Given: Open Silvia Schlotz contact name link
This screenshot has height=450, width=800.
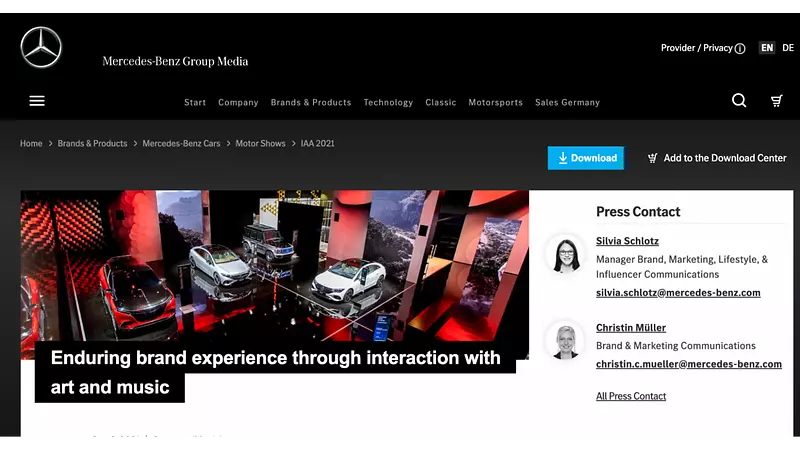Looking at the screenshot, I should click(627, 241).
